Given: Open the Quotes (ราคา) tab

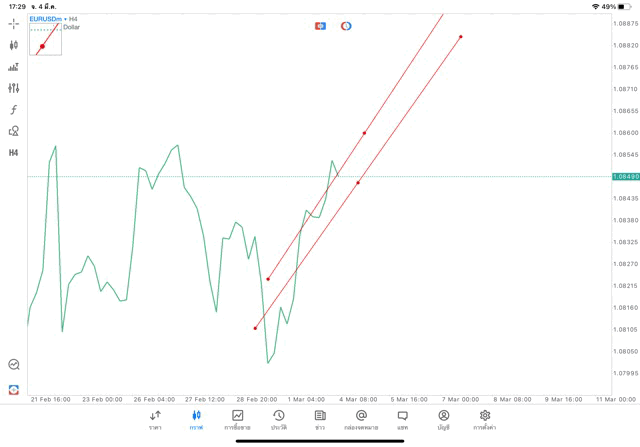Looking at the screenshot, I should tap(155, 419).
